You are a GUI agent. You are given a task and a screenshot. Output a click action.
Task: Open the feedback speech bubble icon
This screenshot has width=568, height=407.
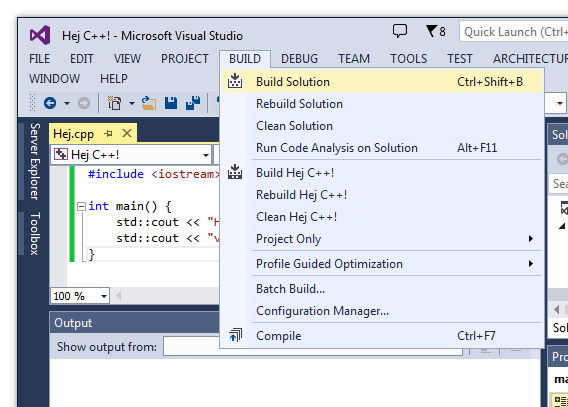400,31
